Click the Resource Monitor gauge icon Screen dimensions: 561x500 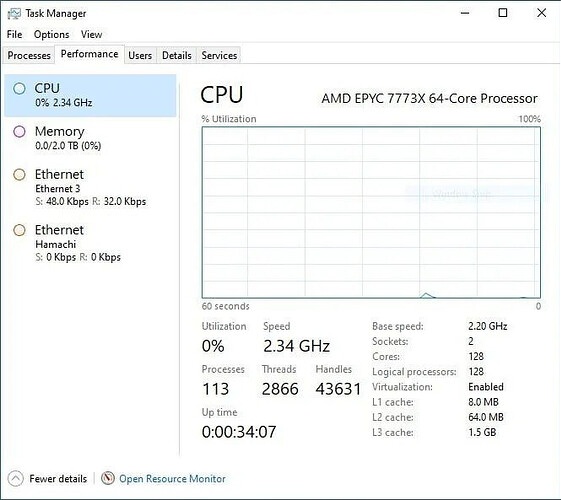[x=108, y=478]
